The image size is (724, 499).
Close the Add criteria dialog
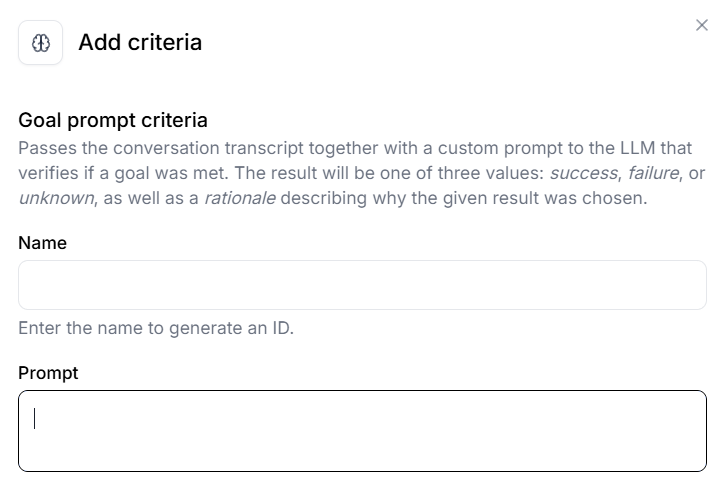pos(702,25)
